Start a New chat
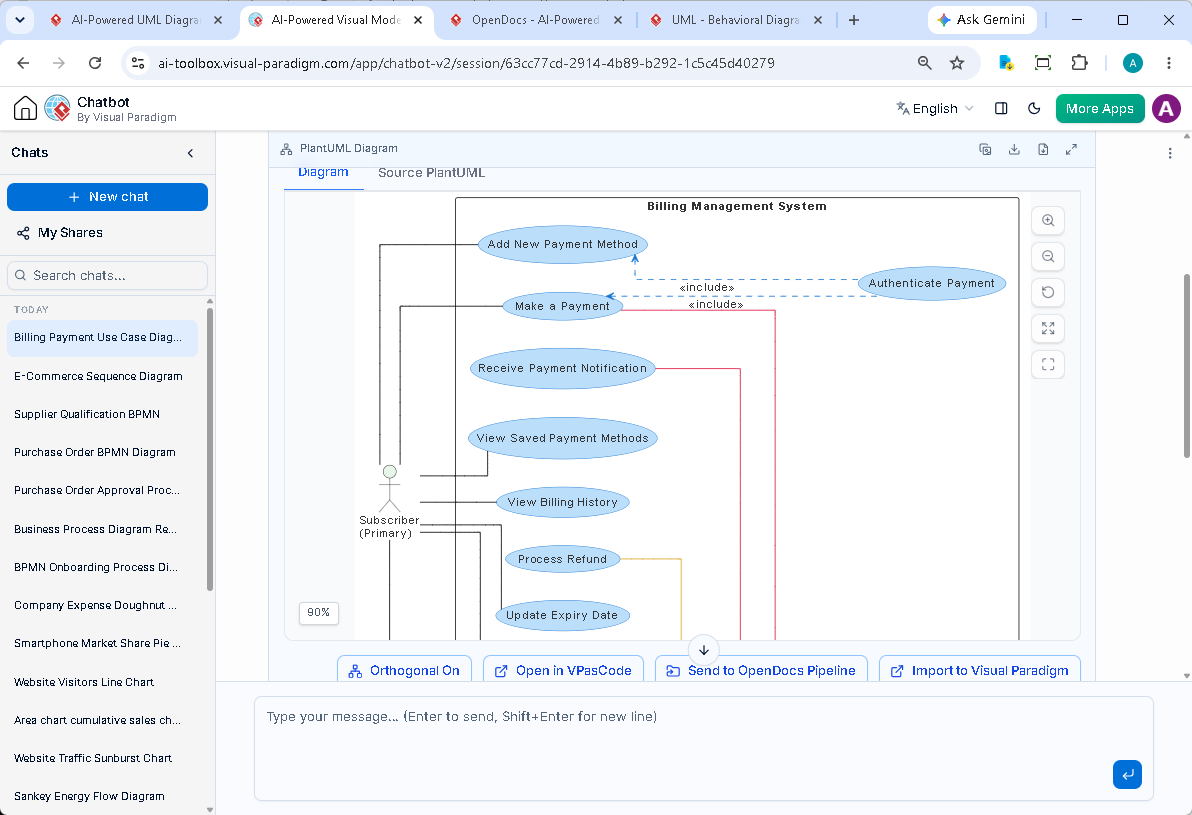This screenshot has width=1192, height=815. point(107,197)
